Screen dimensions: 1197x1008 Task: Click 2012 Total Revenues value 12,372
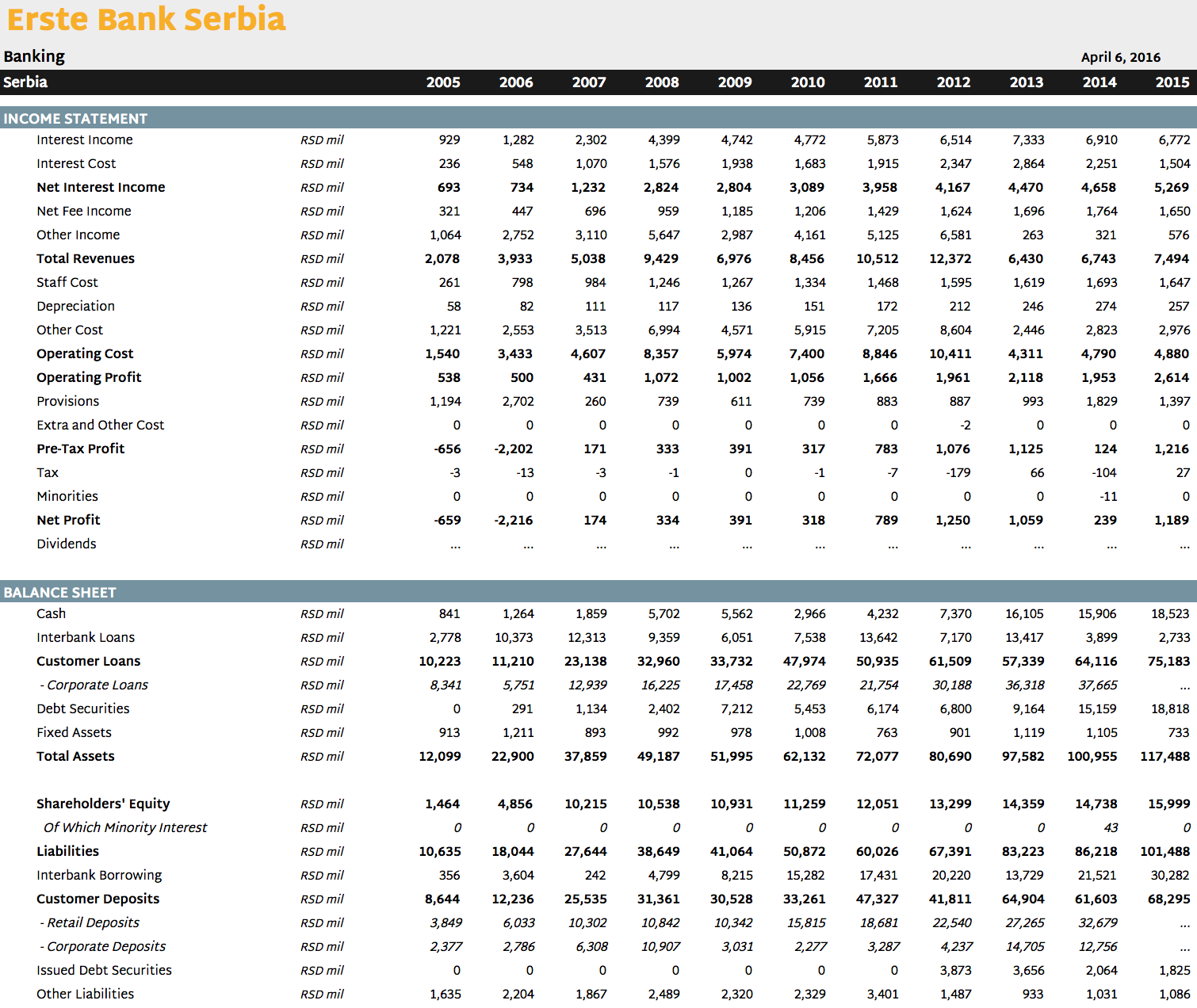tap(950, 259)
